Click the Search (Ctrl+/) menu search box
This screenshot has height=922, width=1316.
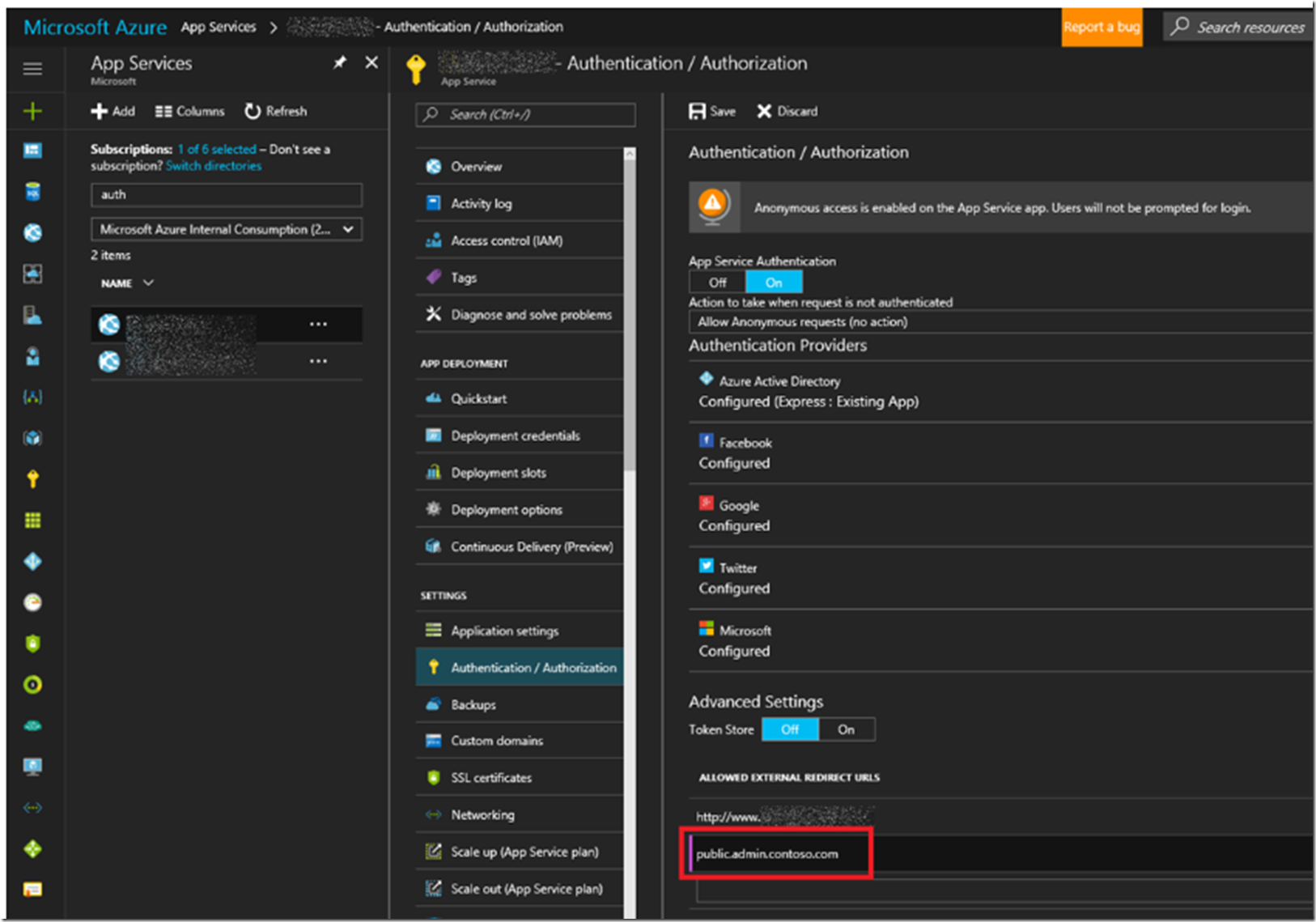pos(526,114)
